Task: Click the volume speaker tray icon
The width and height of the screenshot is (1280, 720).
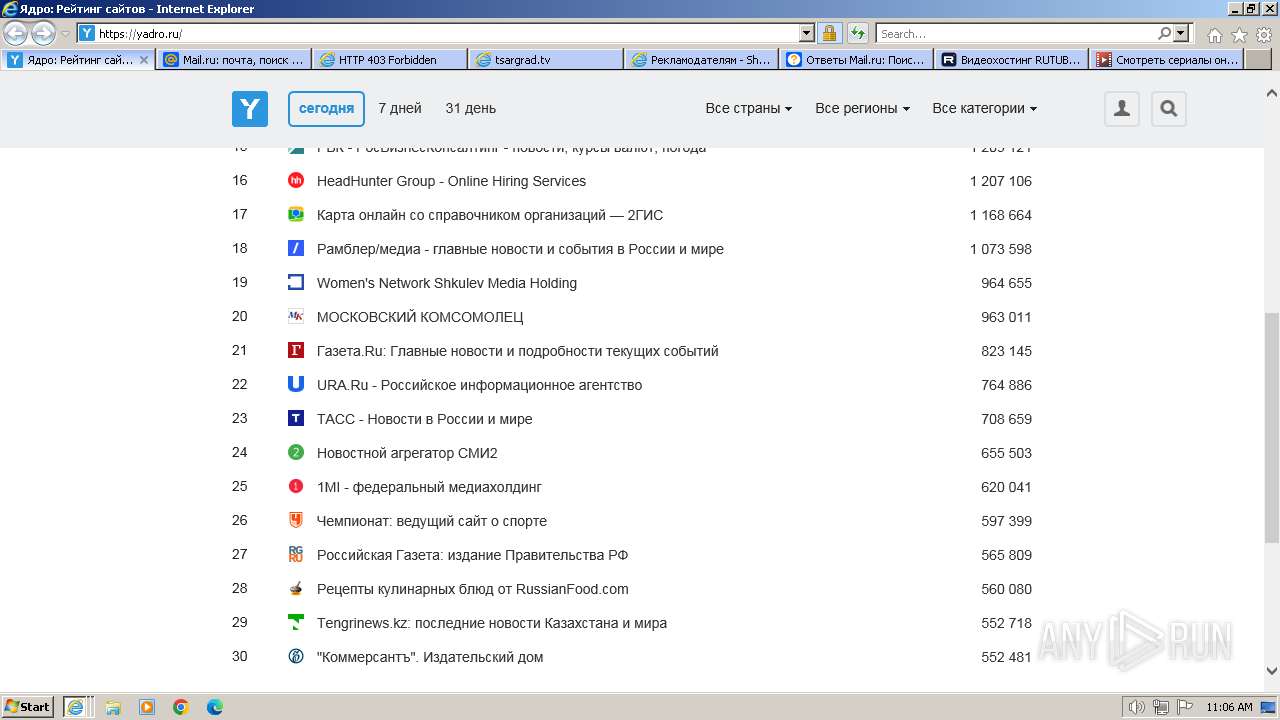Action: (1137, 707)
